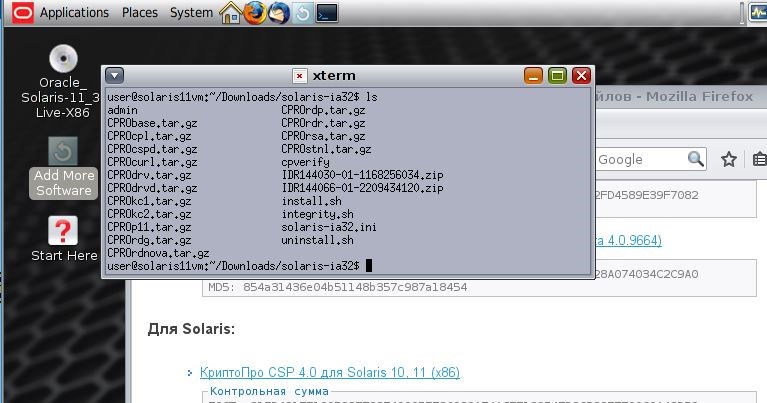This screenshot has width=767, height=403.
Task: Minimize the xterm window
Action: coord(533,75)
